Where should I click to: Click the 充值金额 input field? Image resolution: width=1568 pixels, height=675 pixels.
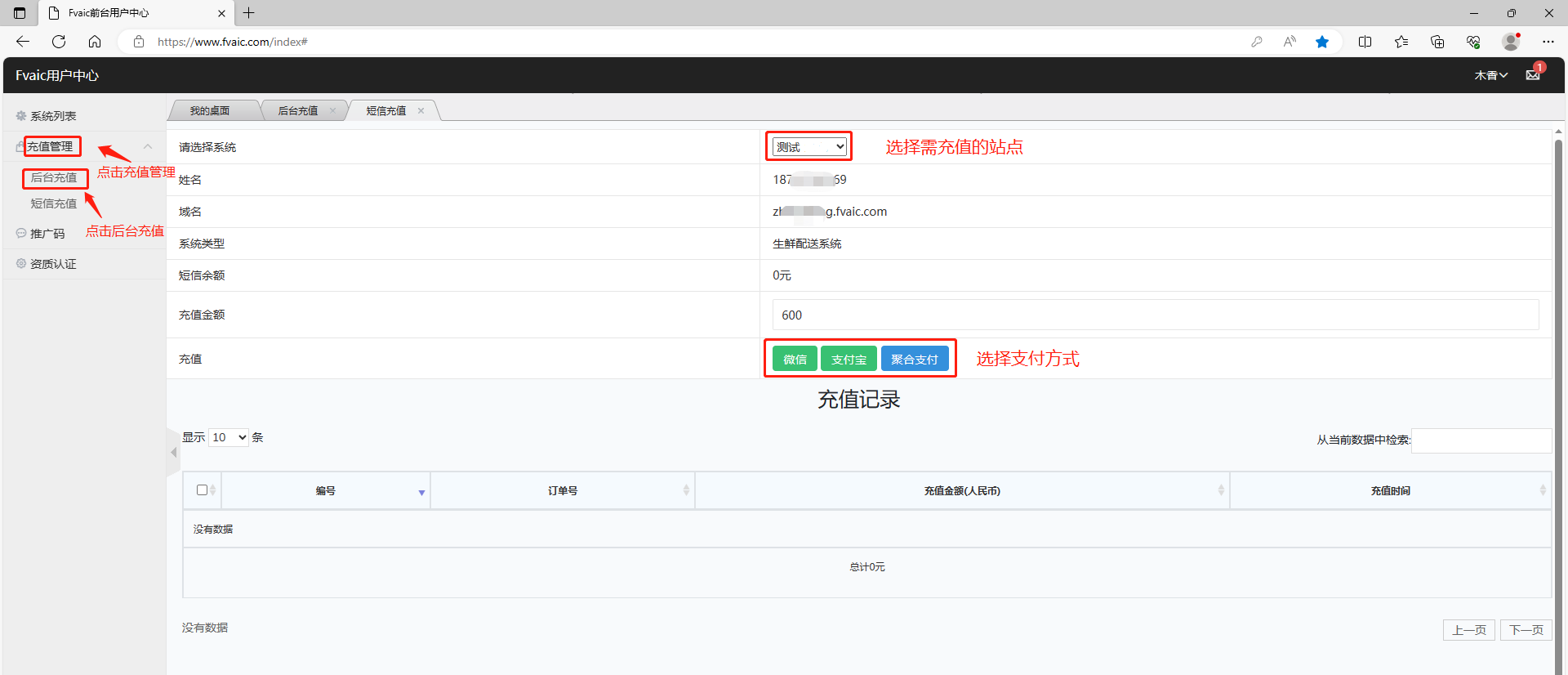(x=1155, y=315)
